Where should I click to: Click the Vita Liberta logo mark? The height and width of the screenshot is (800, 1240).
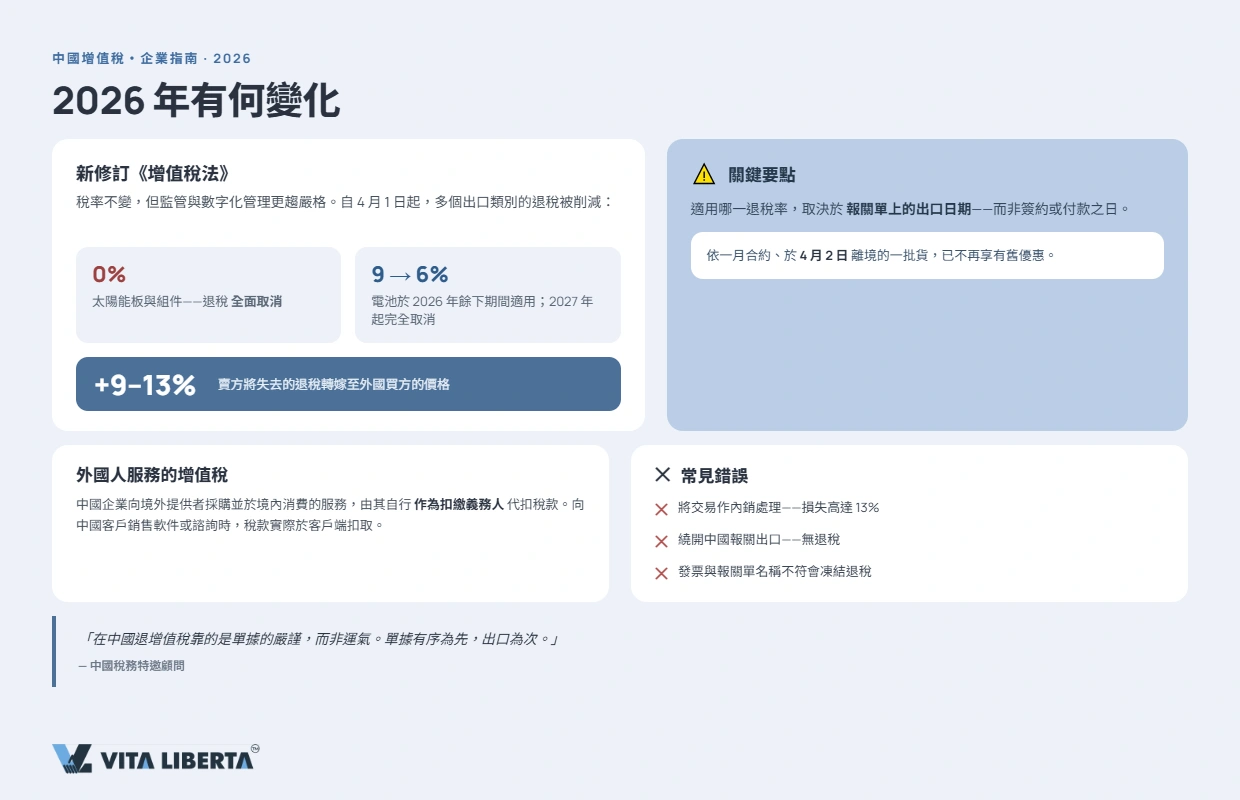pyautogui.click(x=72, y=759)
